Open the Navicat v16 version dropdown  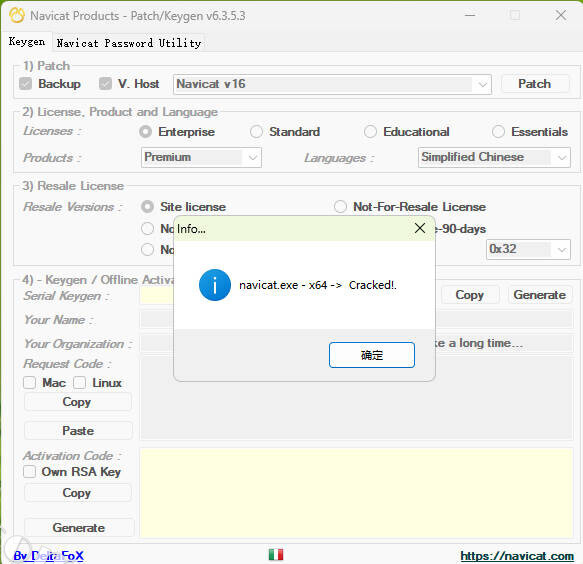point(332,84)
